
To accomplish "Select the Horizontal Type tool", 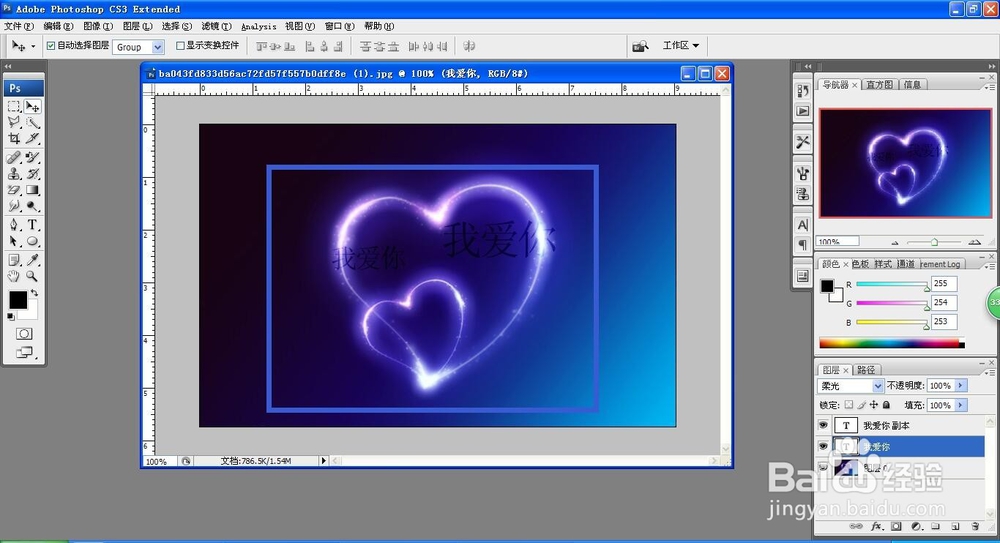I will pos(33,225).
